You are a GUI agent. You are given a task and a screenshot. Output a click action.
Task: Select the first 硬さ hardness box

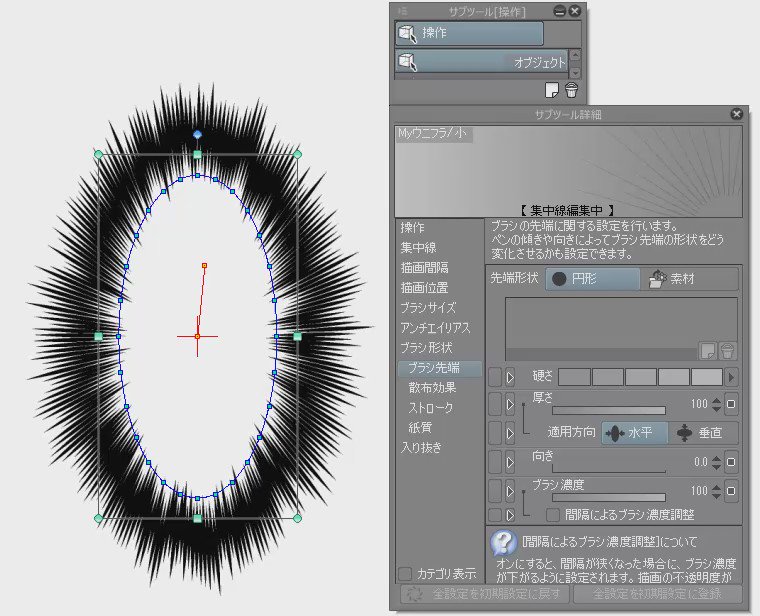[574, 377]
